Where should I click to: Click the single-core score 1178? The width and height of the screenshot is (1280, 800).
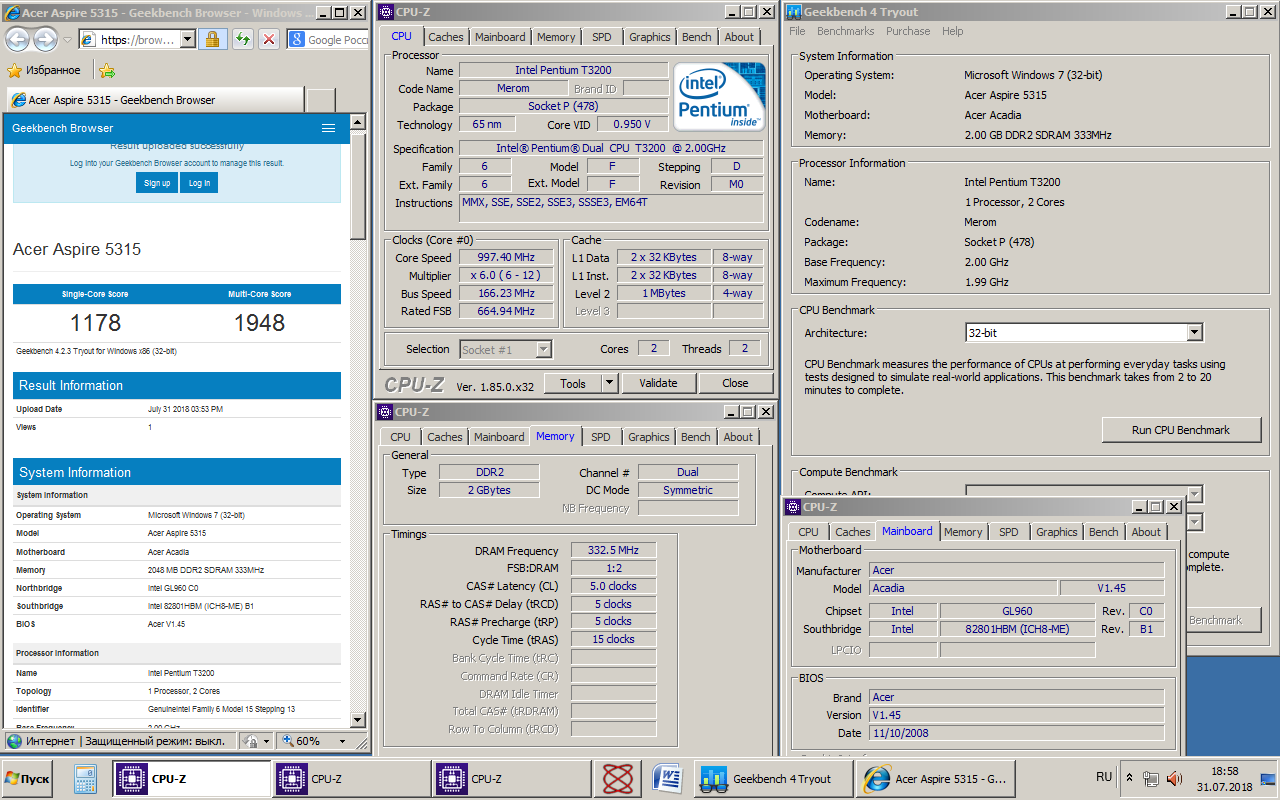coord(96,323)
